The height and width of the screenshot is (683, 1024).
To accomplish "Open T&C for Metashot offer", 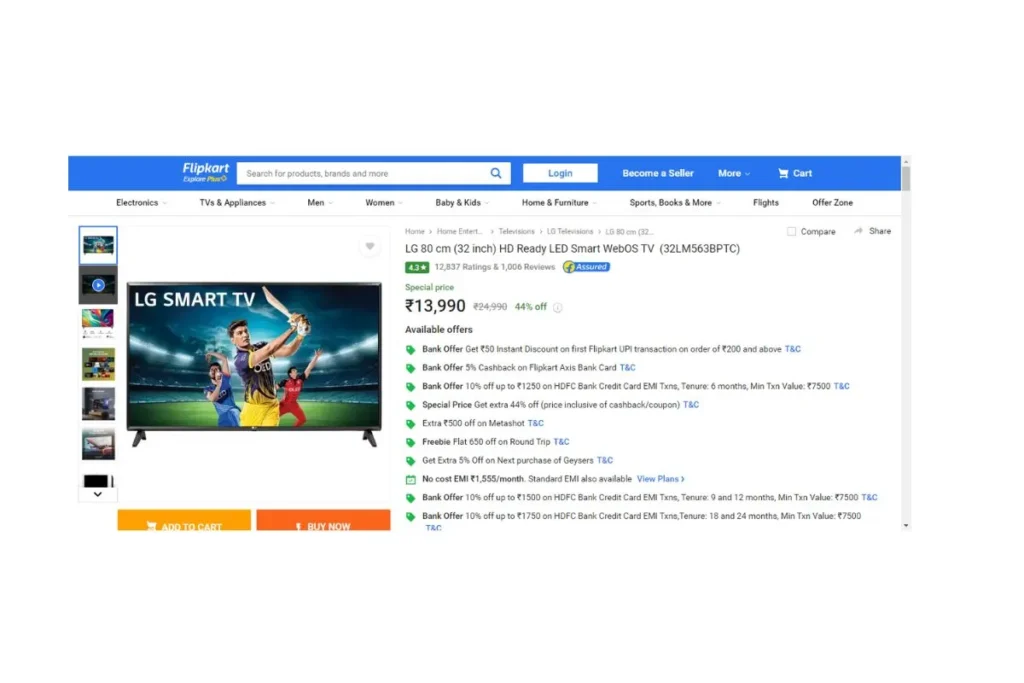I will pyautogui.click(x=535, y=423).
